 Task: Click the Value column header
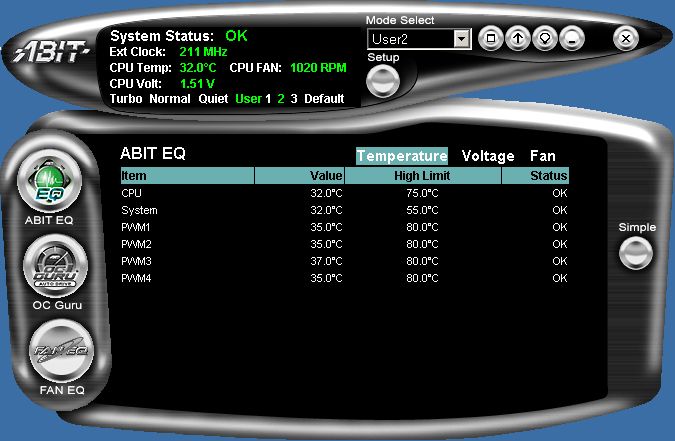(x=300, y=176)
